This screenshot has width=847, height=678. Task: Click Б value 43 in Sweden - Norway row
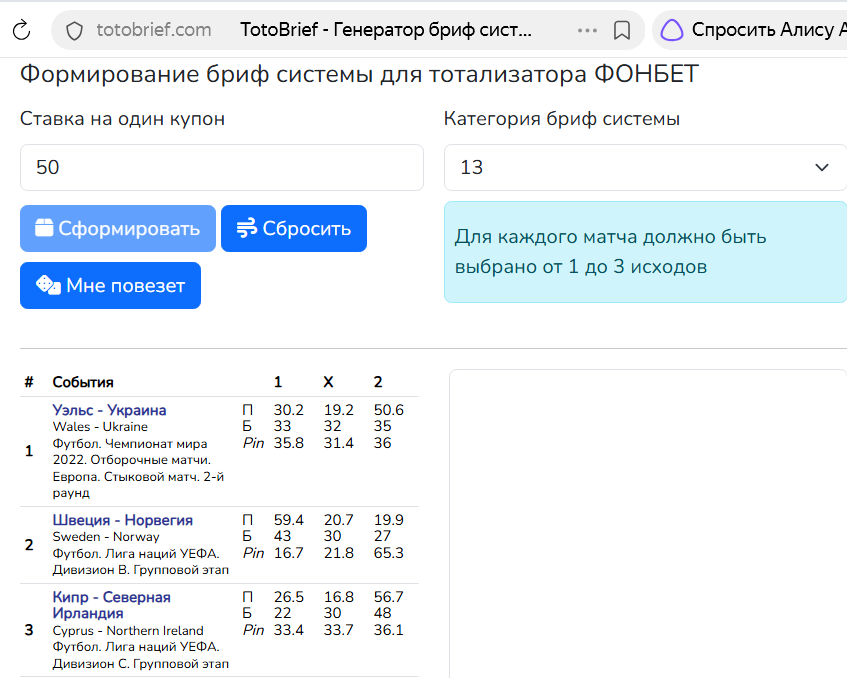pyautogui.click(x=282, y=536)
